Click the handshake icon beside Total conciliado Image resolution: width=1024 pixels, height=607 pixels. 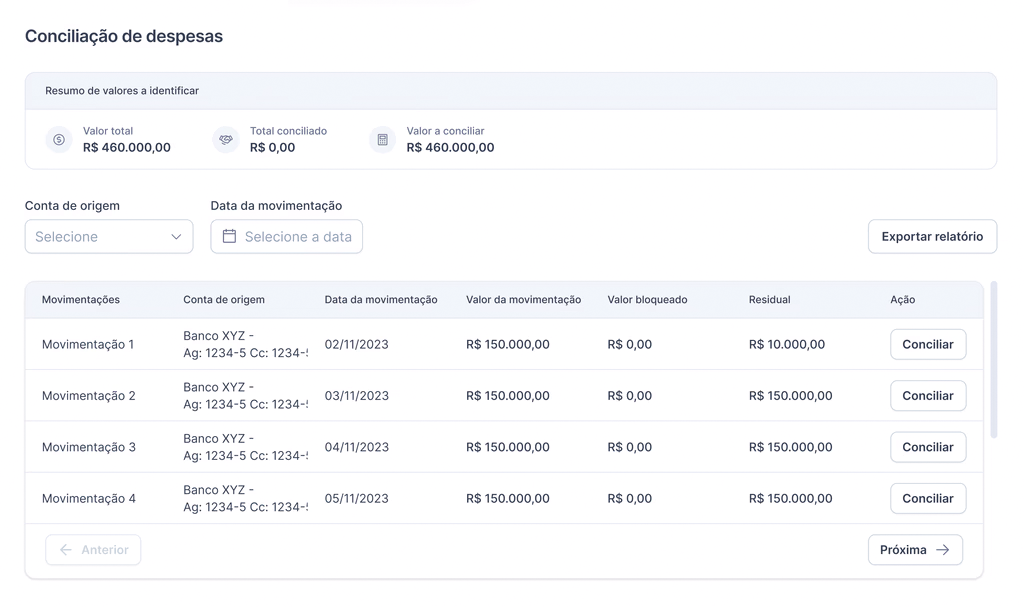[226, 140]
